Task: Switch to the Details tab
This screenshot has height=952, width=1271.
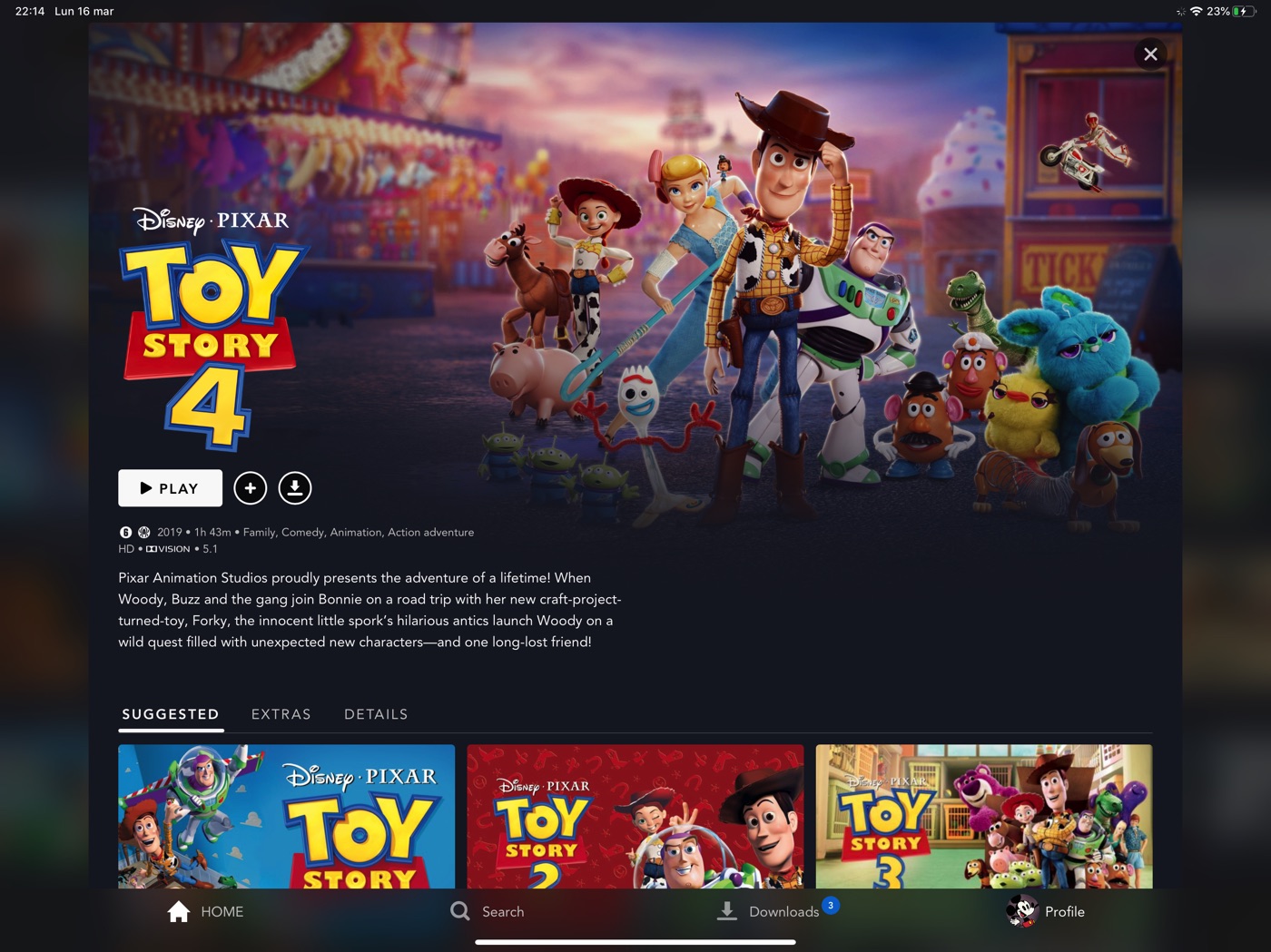Action: coord(376,714)
